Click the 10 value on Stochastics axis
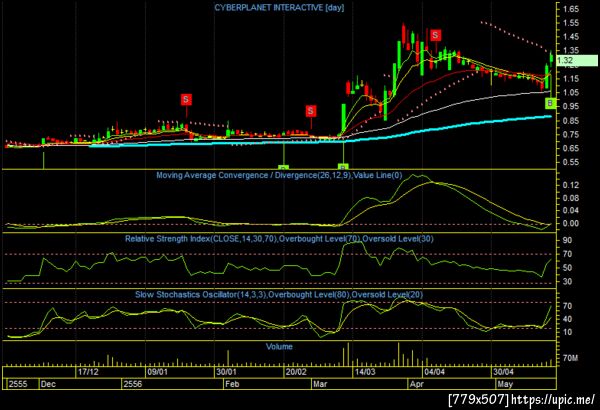Image resolution: width=600 pixels, height=410 pixels. pos(567,332)
